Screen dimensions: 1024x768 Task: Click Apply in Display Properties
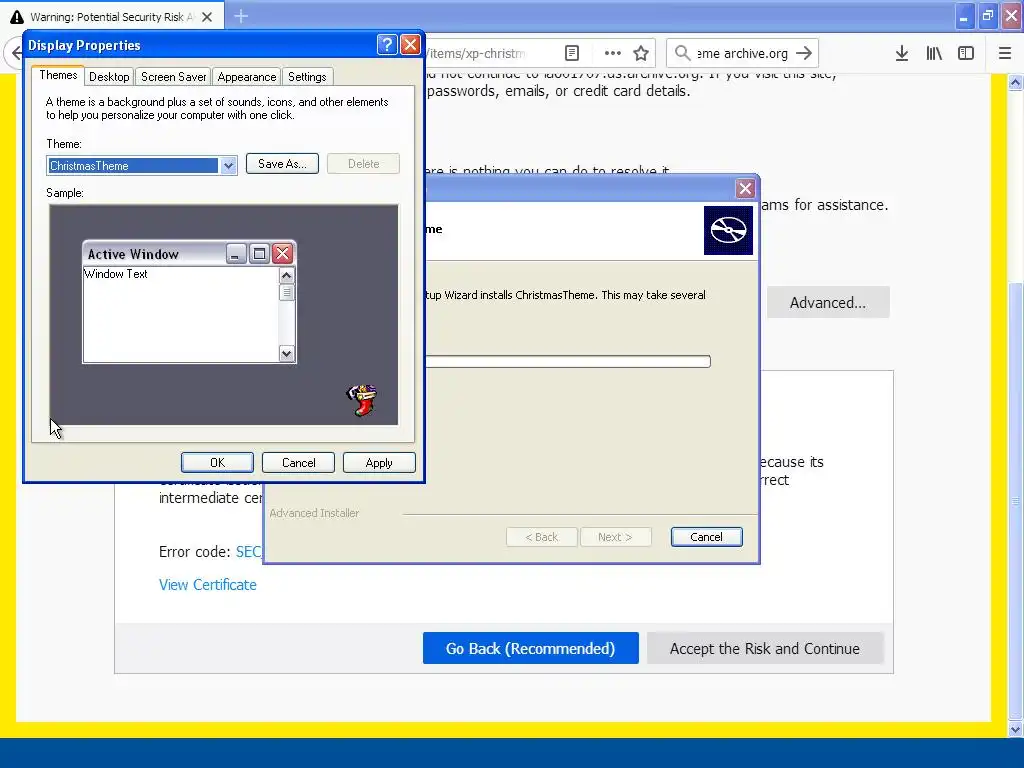click(379, 462)
